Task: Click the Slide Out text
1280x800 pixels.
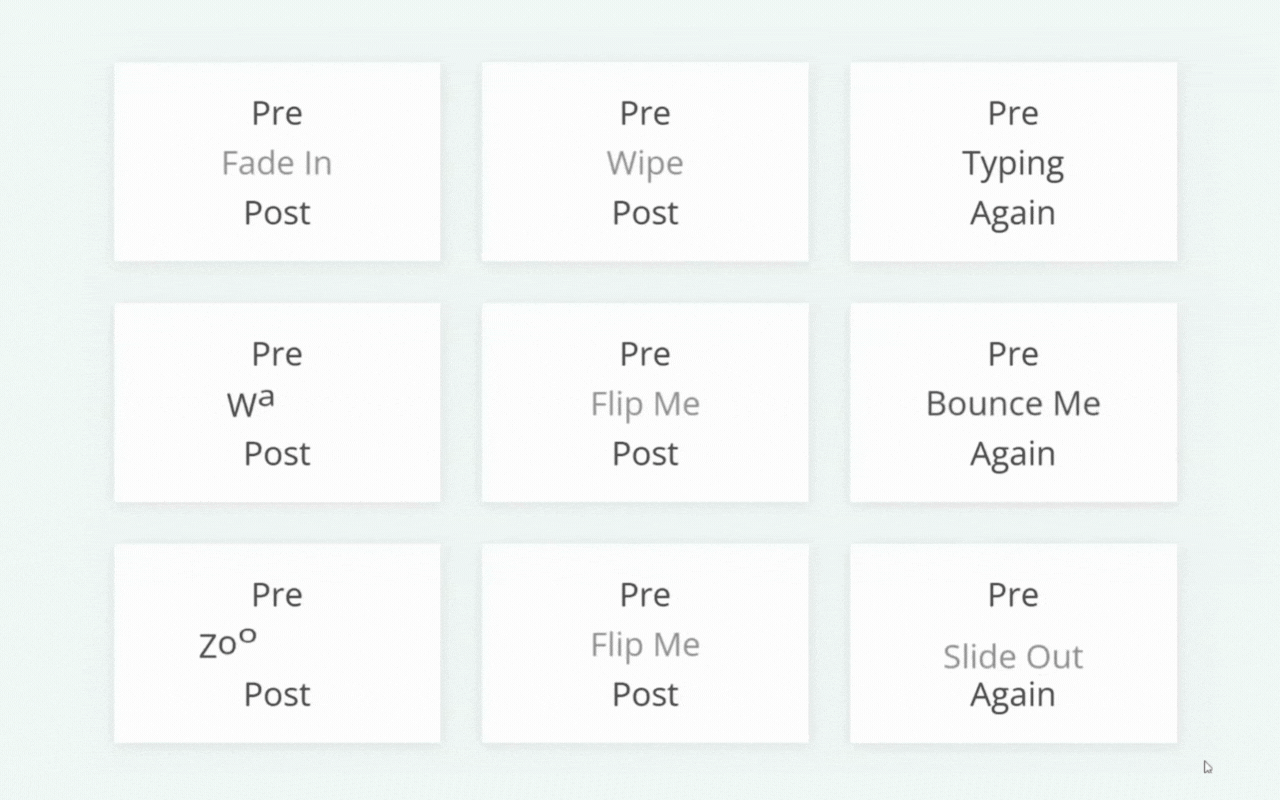Action: [x=1013, y=657]
